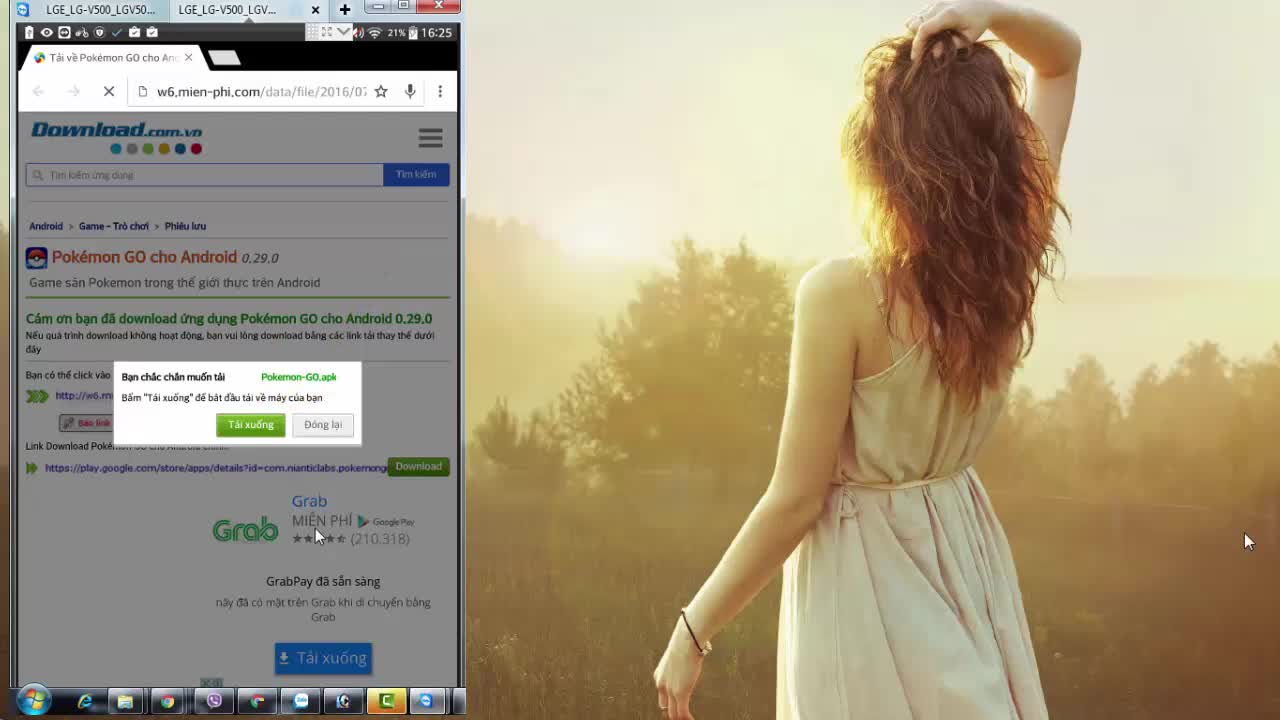Image resolution: width=1280 pixels, height=720 pixels.
Task: Click the Download.com.vn logo
Action: pos(117,137)
